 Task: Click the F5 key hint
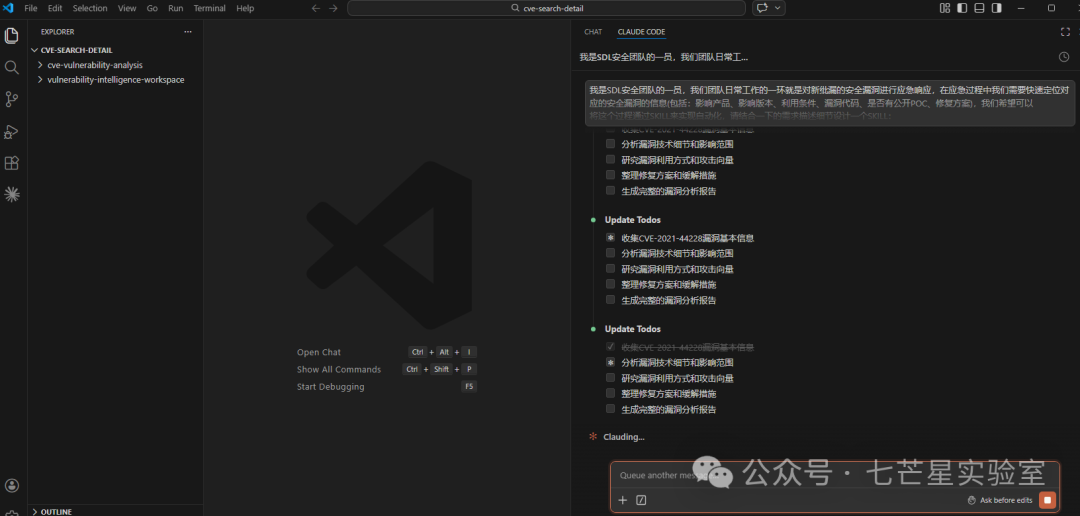coord(469,386)
